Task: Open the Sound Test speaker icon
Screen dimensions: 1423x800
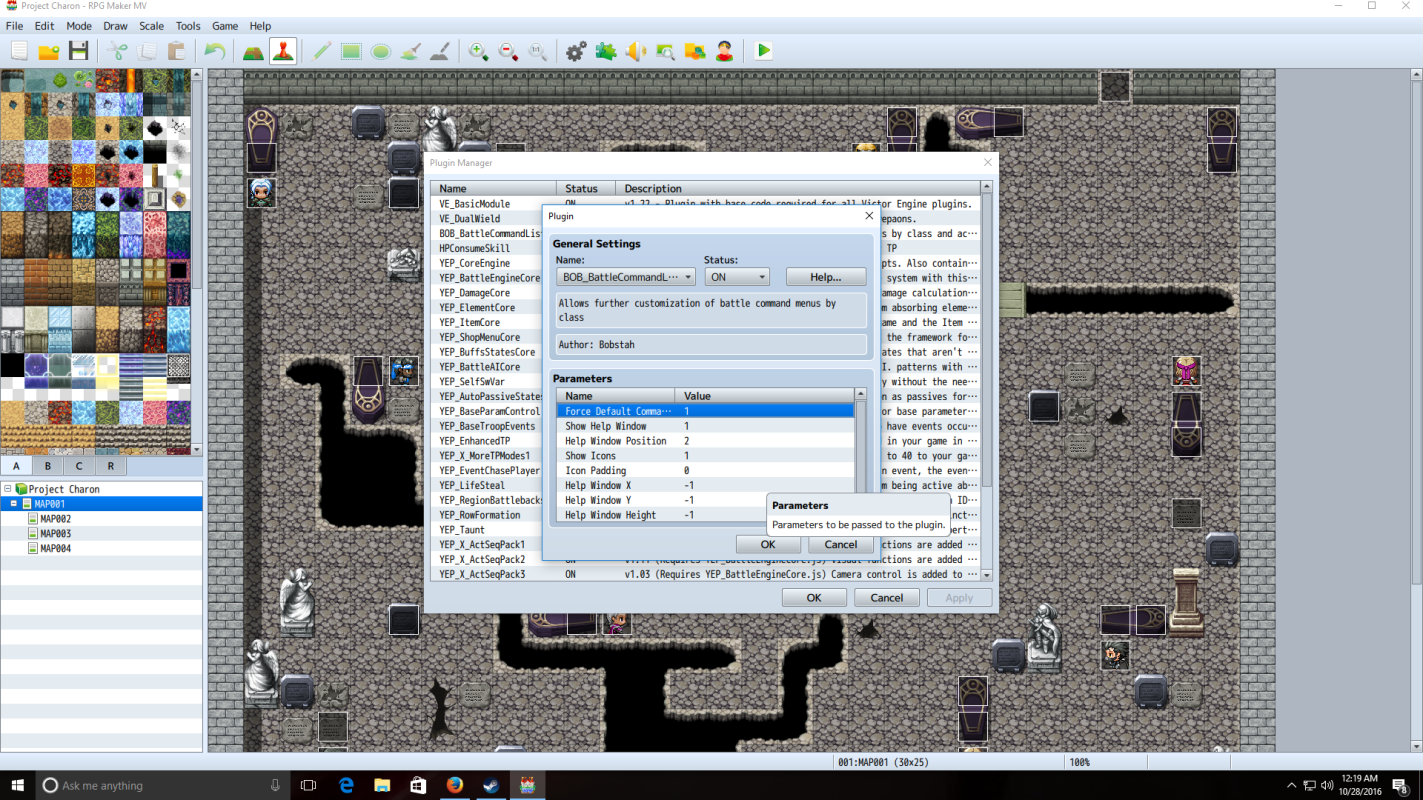Action: 636,51
